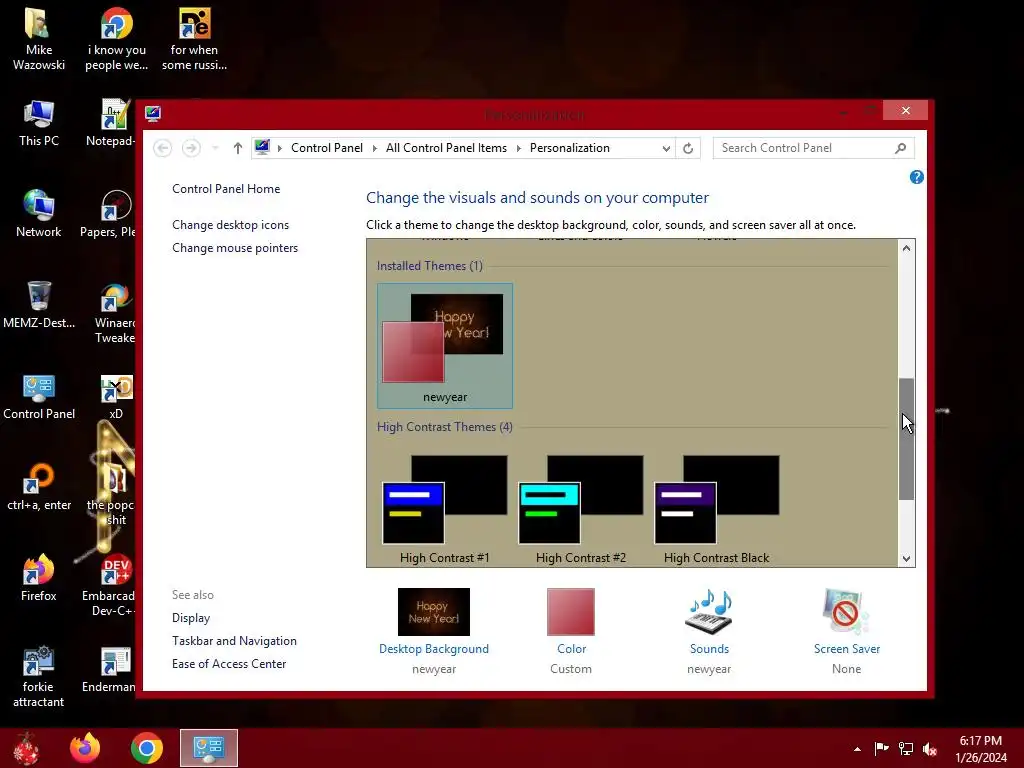This screenshot has height=768, width=1024.
Task: Open the Network desktop icon
Action: (x=38, y=214)
